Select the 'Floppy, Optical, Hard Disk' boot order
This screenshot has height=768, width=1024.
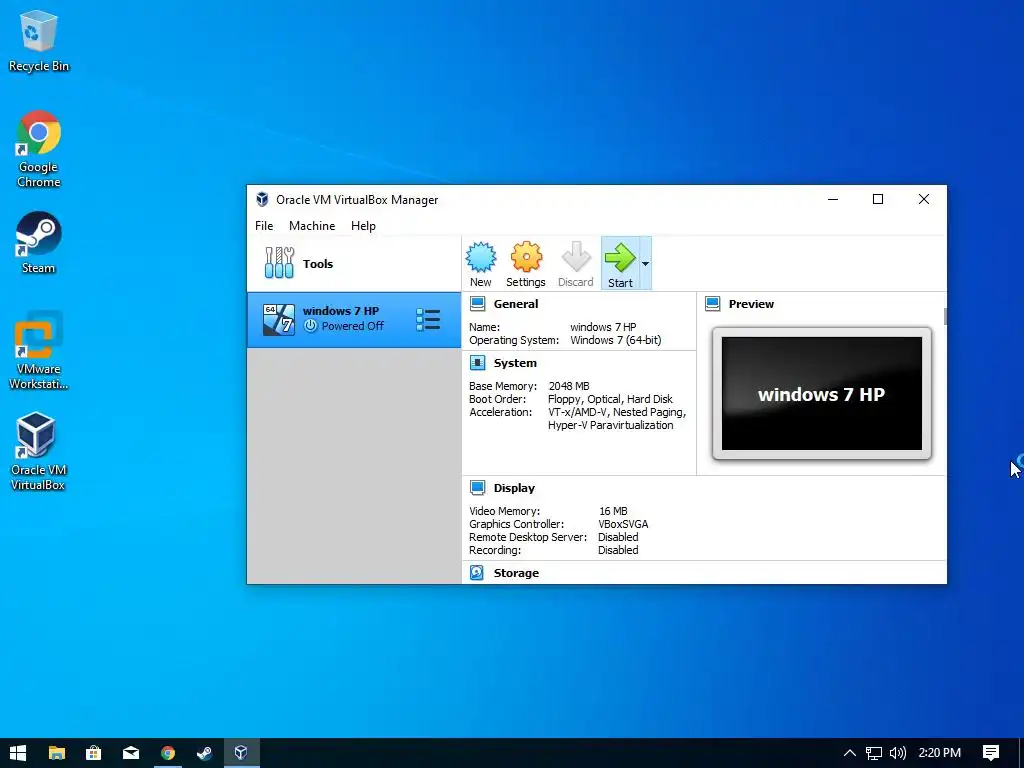coord(610,399)
